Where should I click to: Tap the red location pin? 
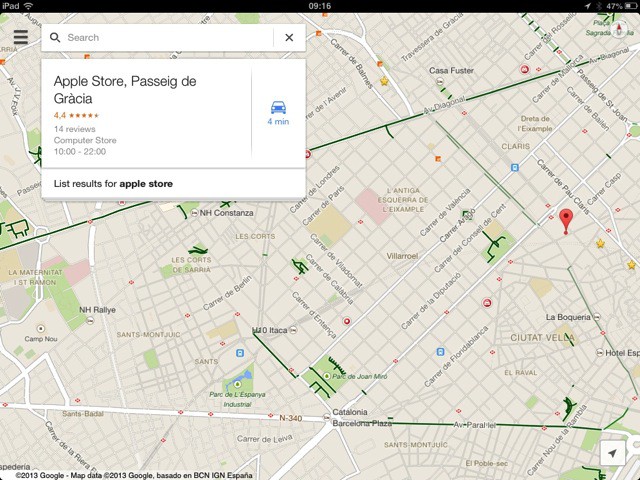566,221
